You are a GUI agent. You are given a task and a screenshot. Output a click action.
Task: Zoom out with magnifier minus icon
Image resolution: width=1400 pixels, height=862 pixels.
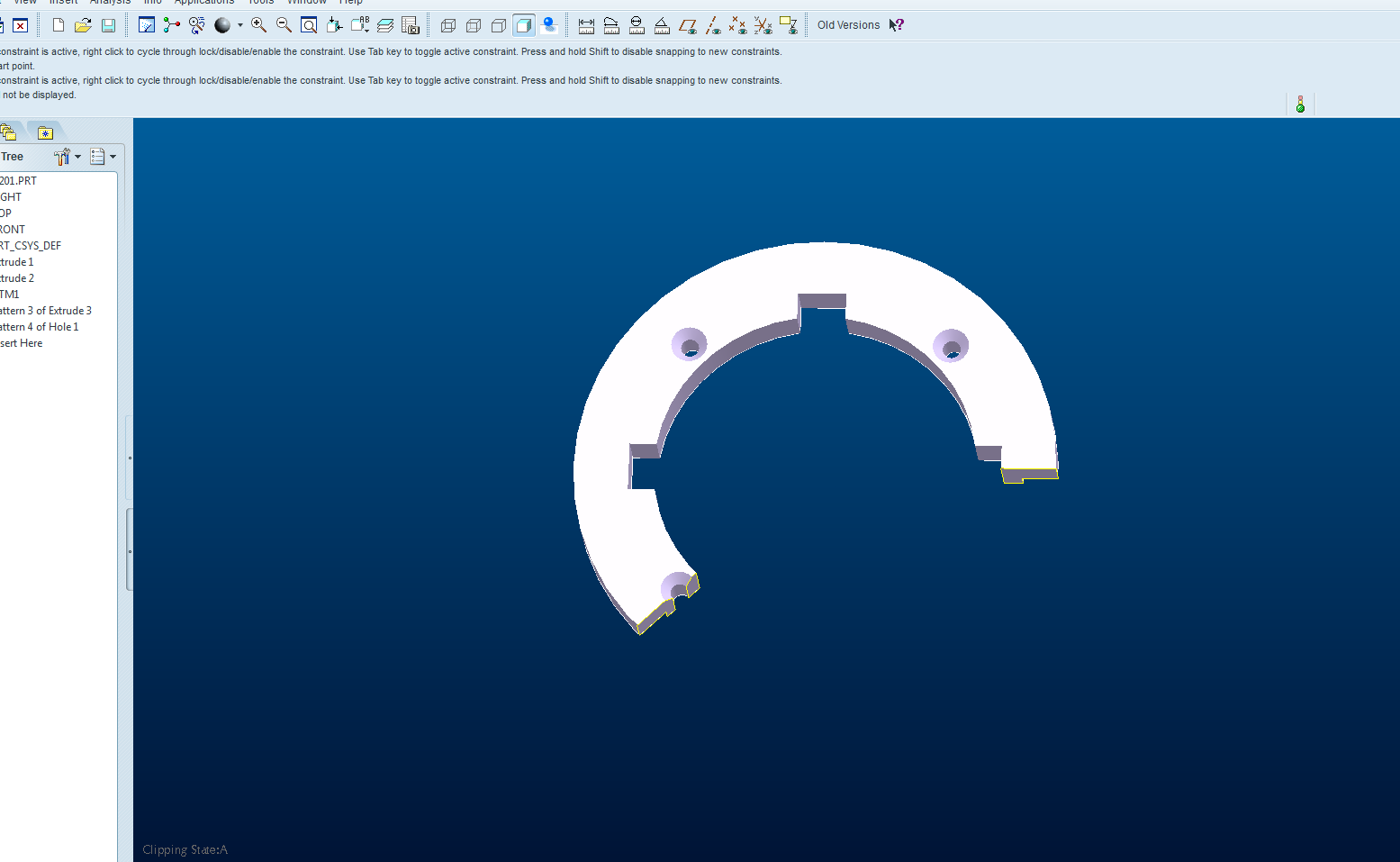284,25
